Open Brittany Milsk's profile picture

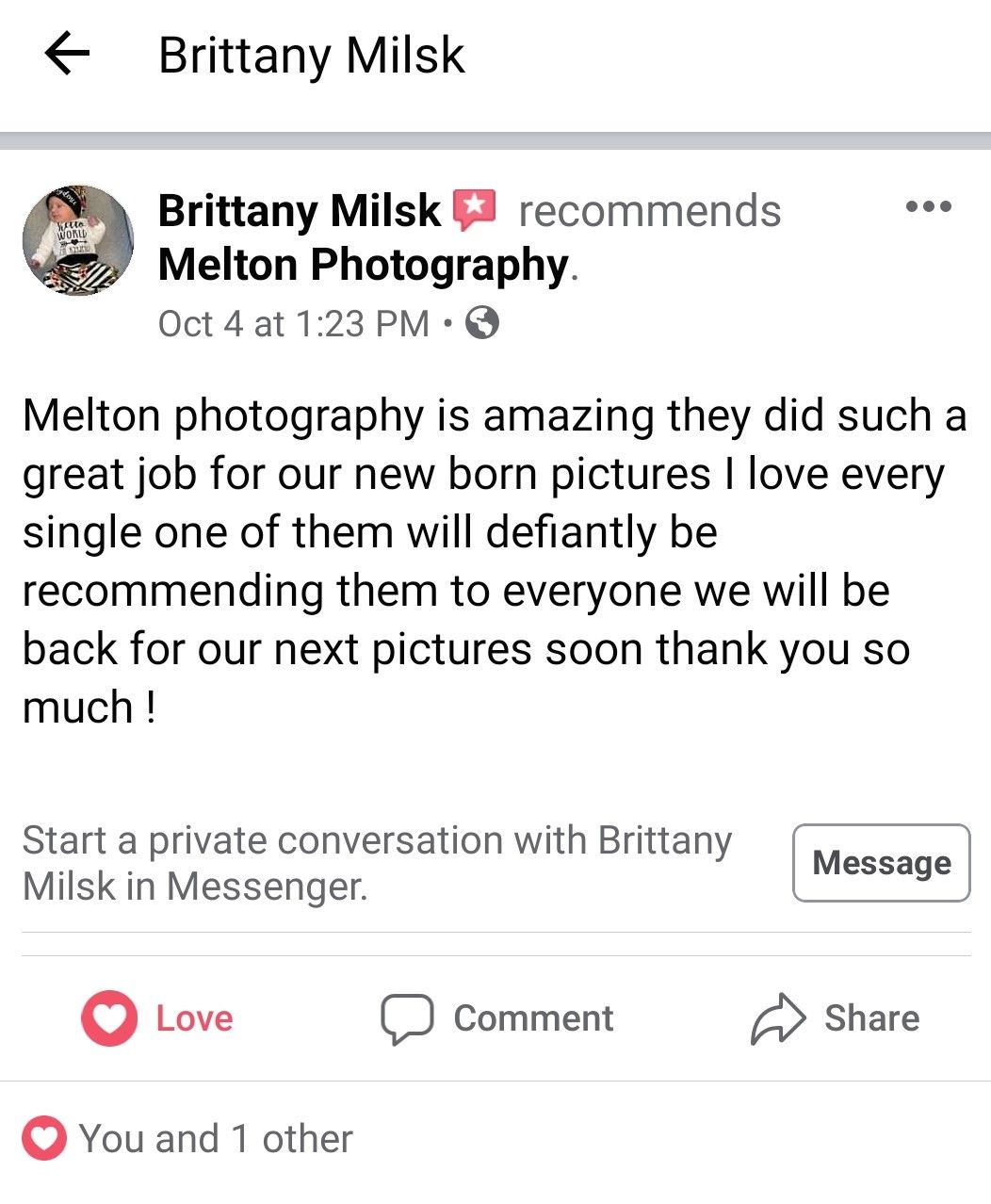click(78, 240)
